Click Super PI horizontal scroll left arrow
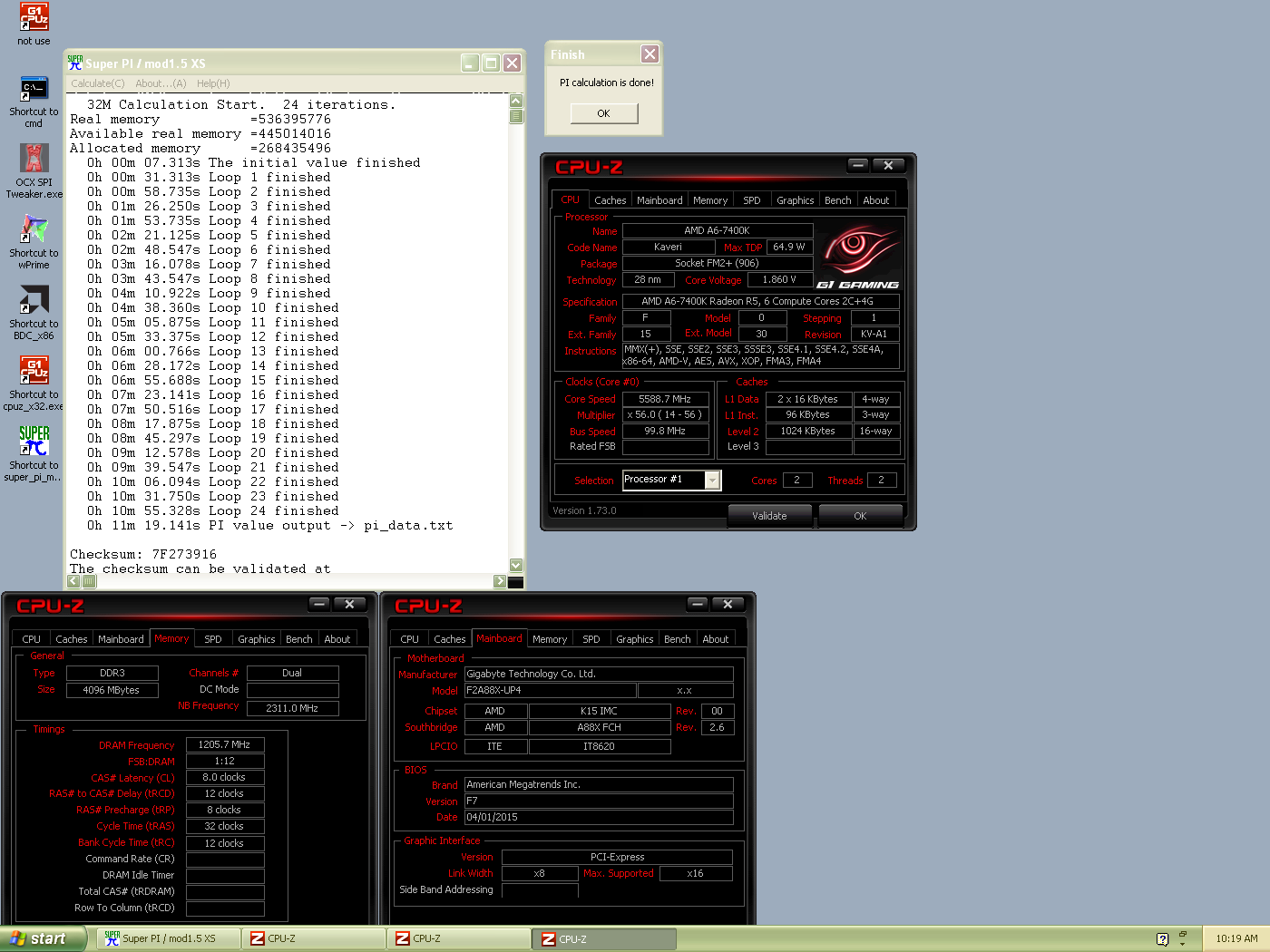Screen dimensions: 1270x952 (75, 581)
